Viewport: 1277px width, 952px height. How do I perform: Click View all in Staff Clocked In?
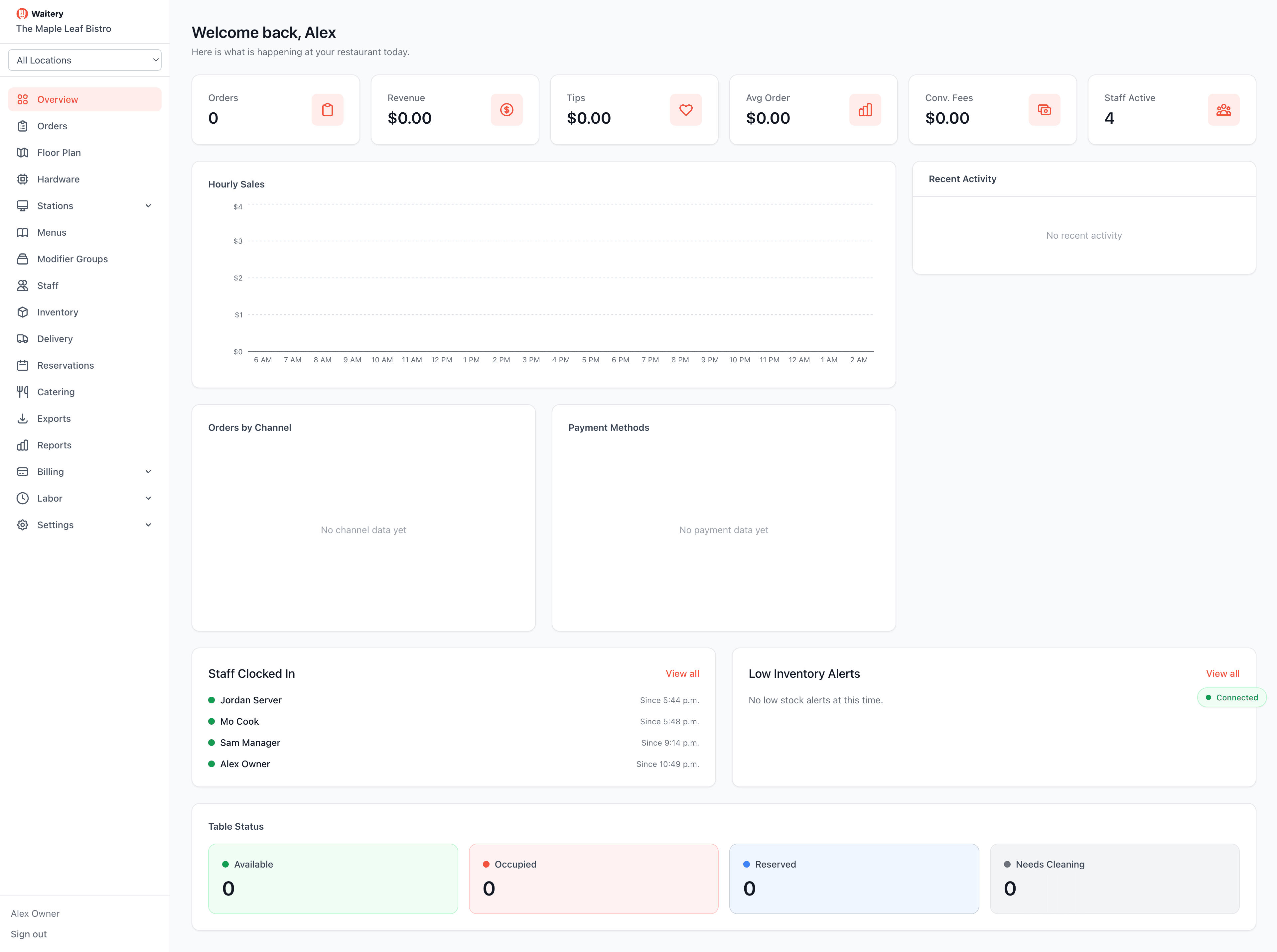coord(682,673)
